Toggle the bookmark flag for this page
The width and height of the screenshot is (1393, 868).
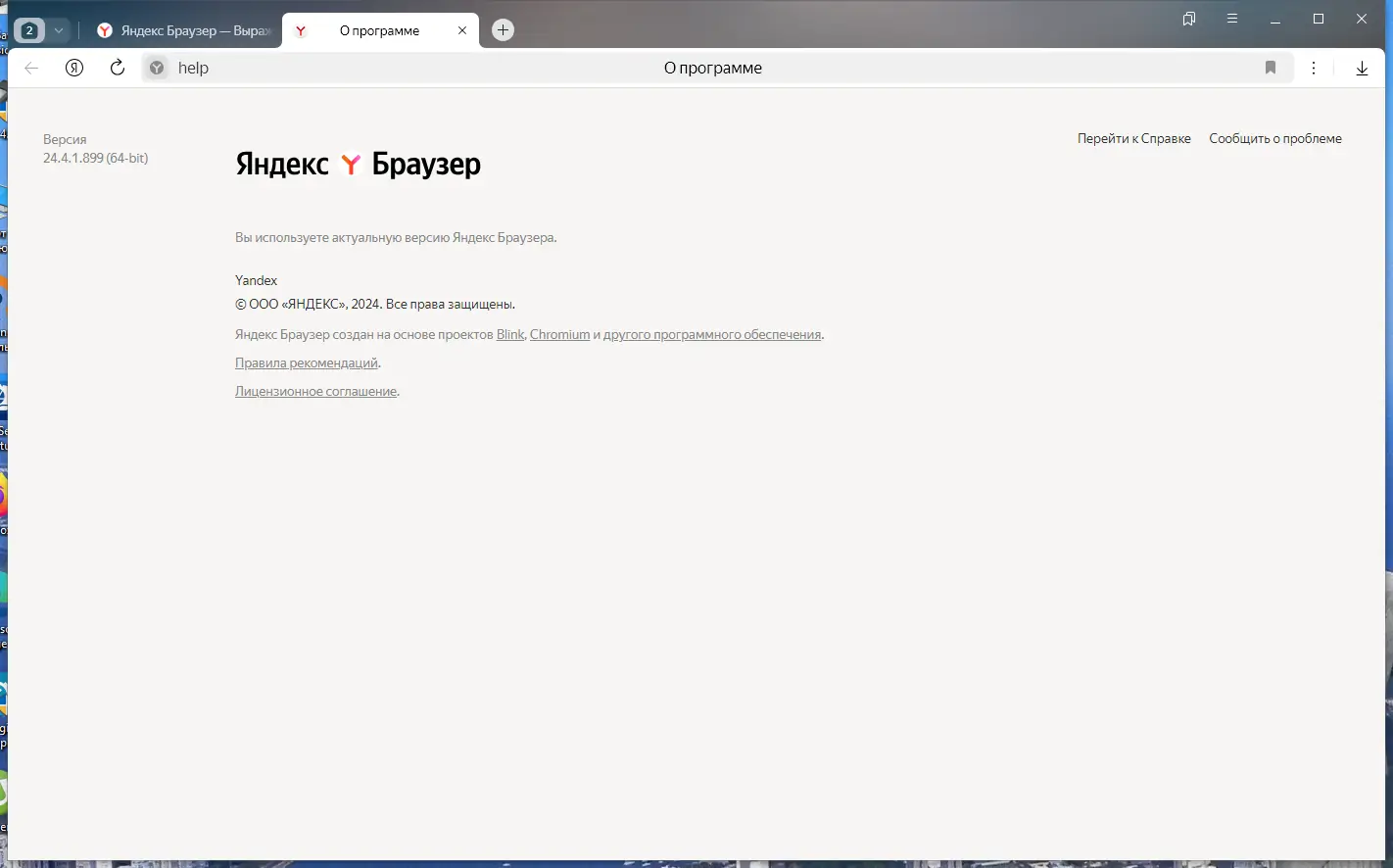[x=1271, y=68]
